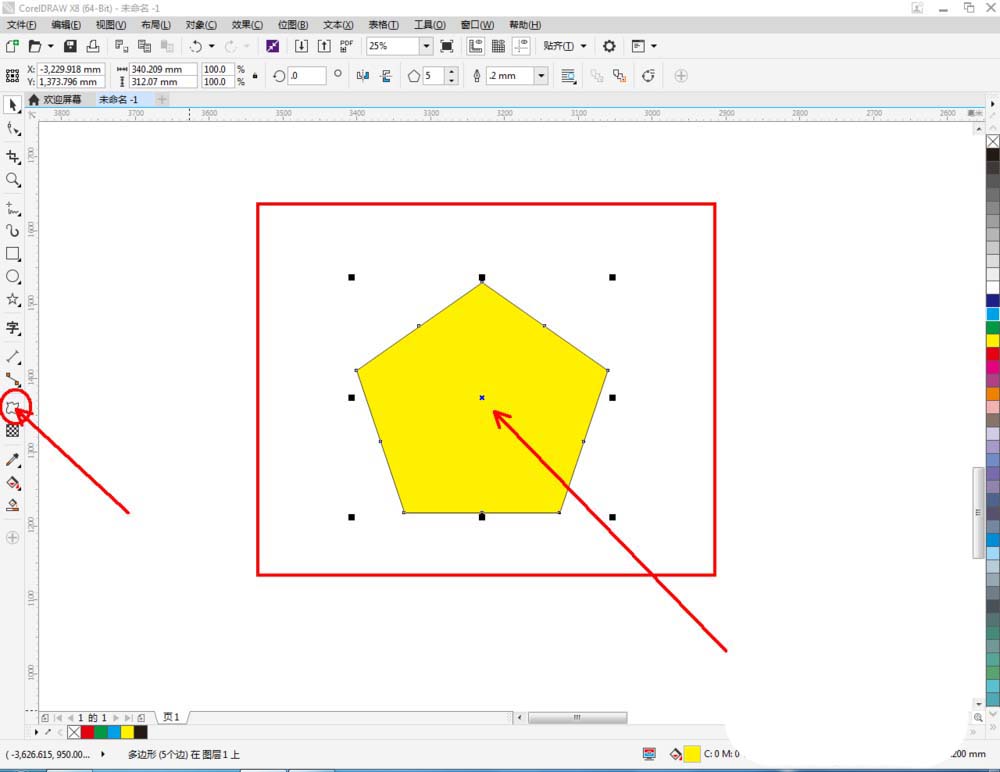
Task: Toggle the lock ratio padlock for scaling
Action: pos(255,75)
